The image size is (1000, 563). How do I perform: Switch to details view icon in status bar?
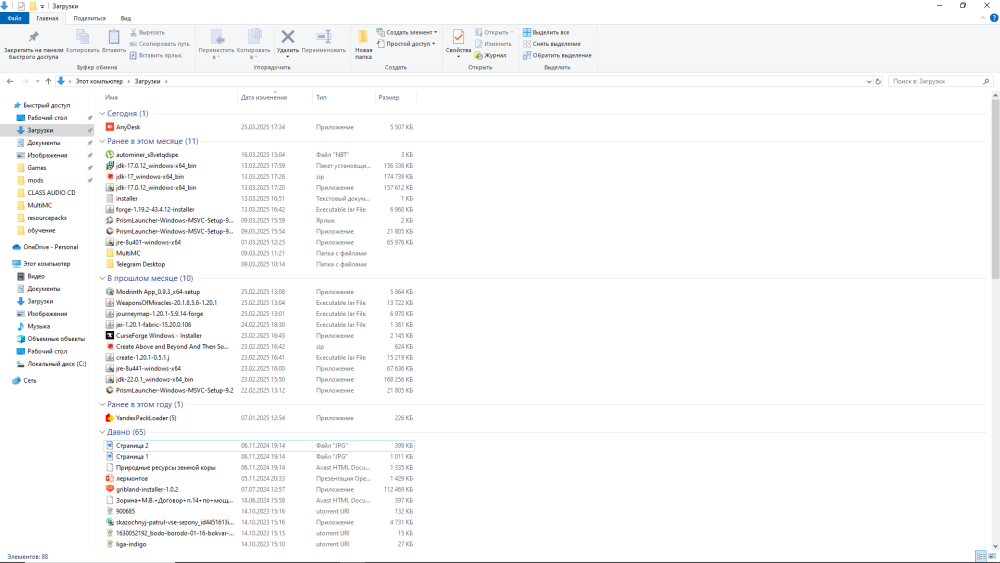point(981,557)
